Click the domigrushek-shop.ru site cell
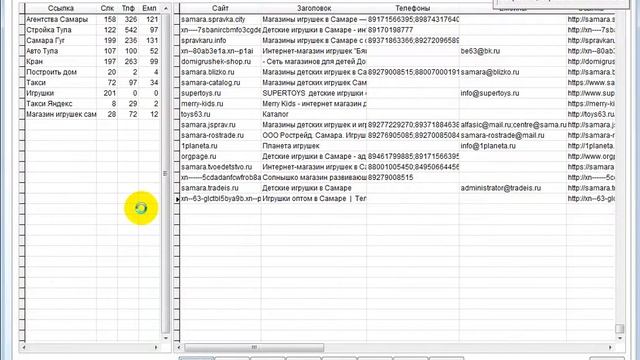Screen dimensions: 640x360 (220, 62)
